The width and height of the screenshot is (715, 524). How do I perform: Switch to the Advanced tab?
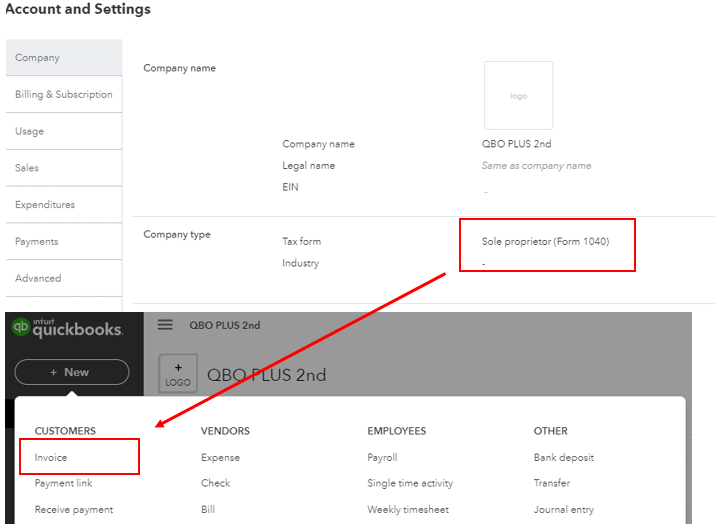point(64,278)
